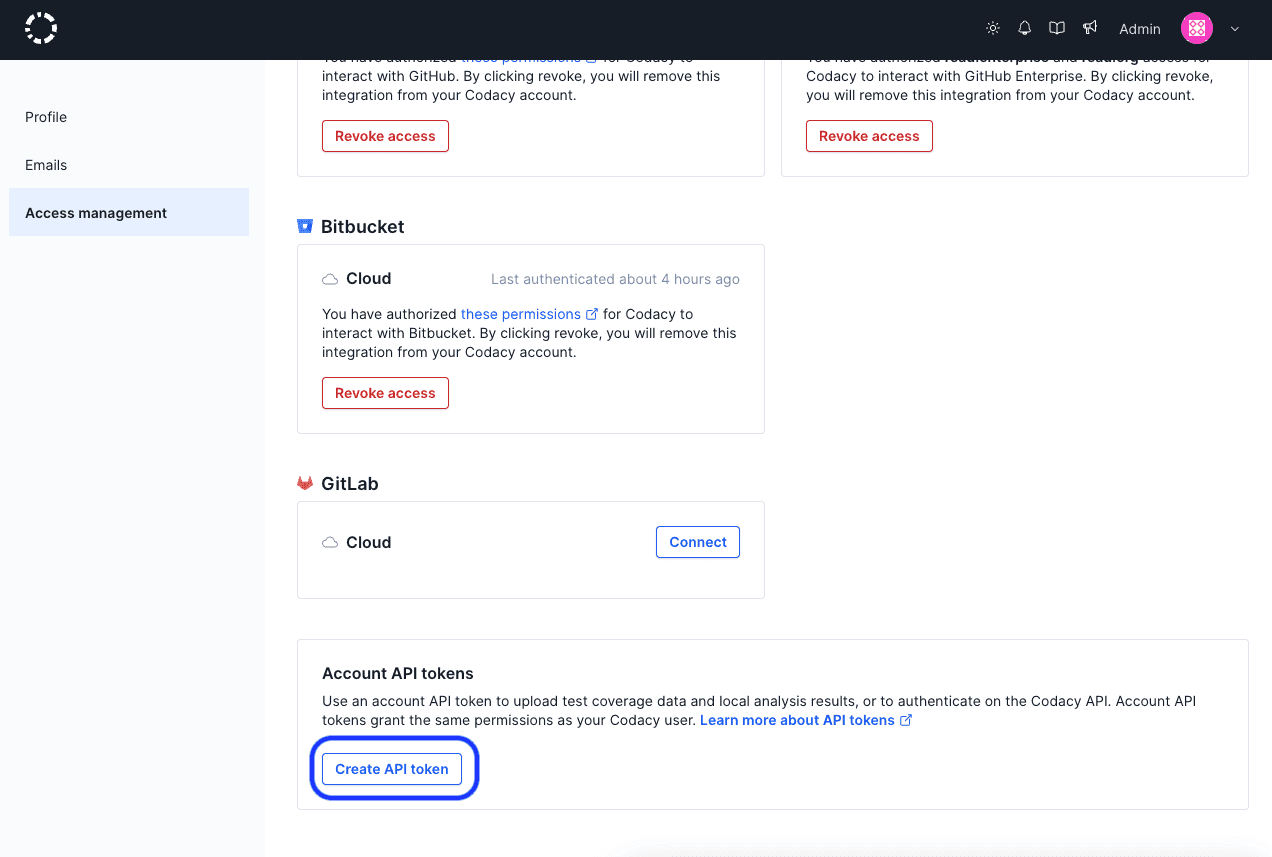Select Emails in the sidebar
Image resolution: width=1272 pixels, height=857 pixels.
tap(46, 165)
